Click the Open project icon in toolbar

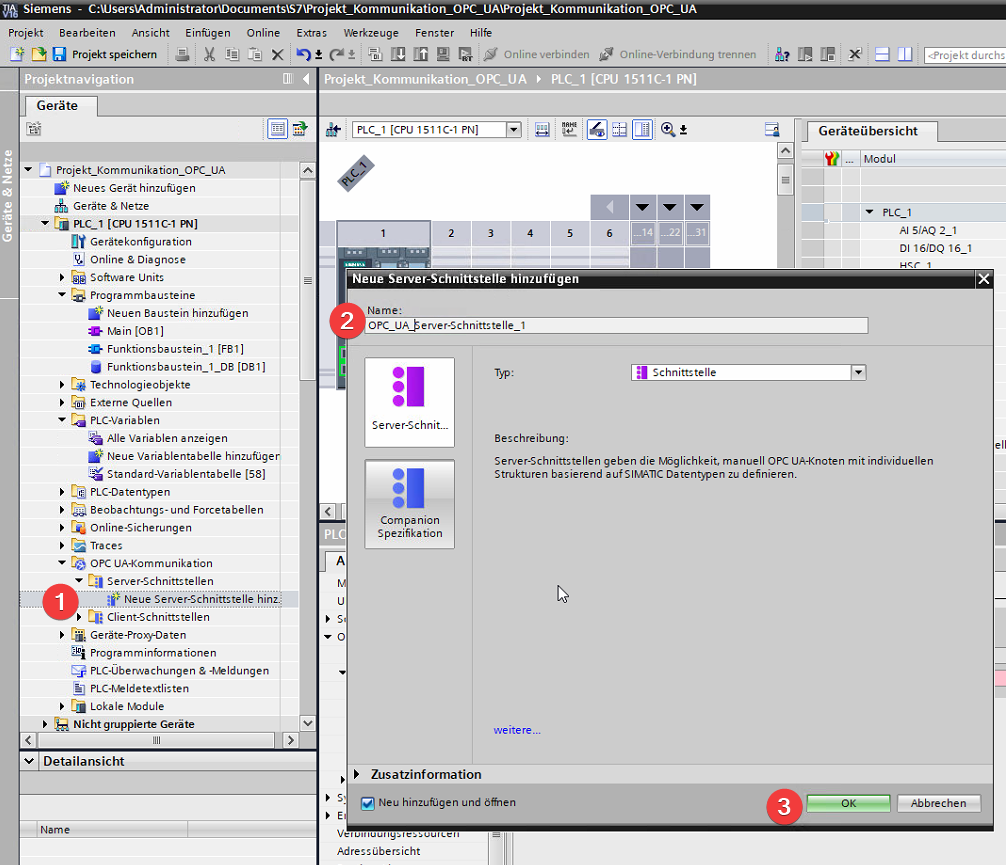38,55
